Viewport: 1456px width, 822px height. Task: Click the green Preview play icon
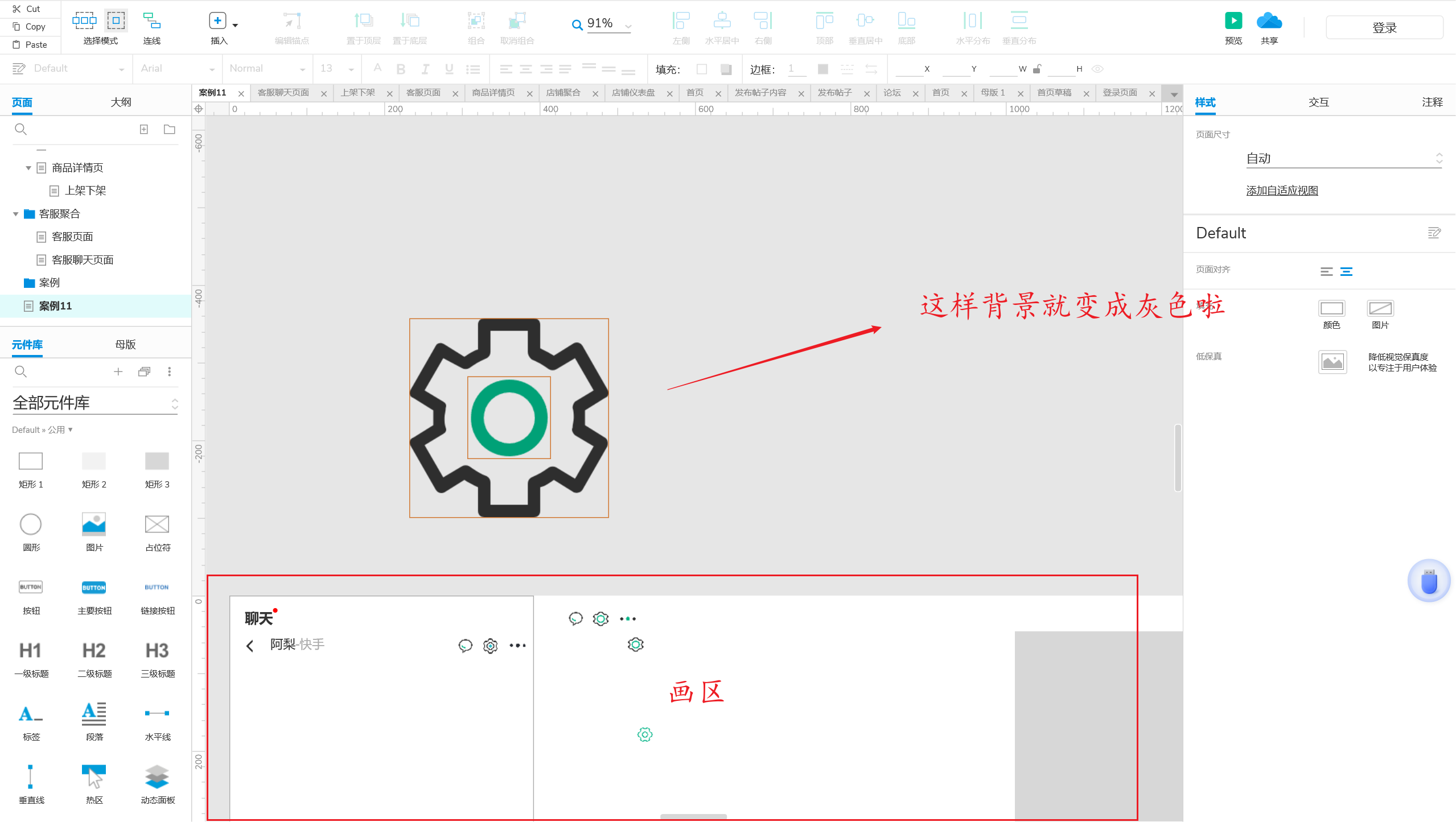1233,21
